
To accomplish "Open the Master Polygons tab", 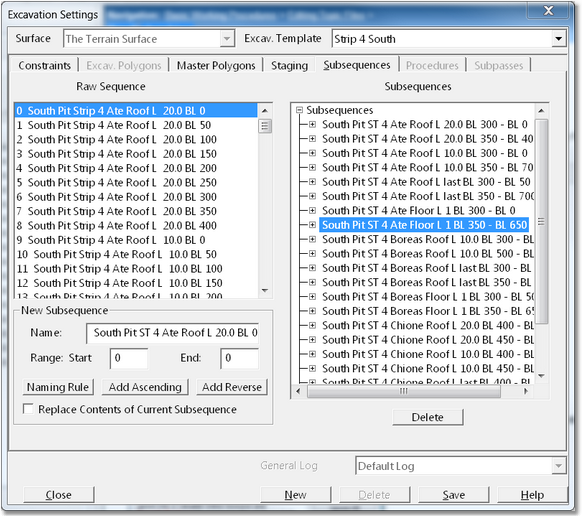I will click(216, 65).
